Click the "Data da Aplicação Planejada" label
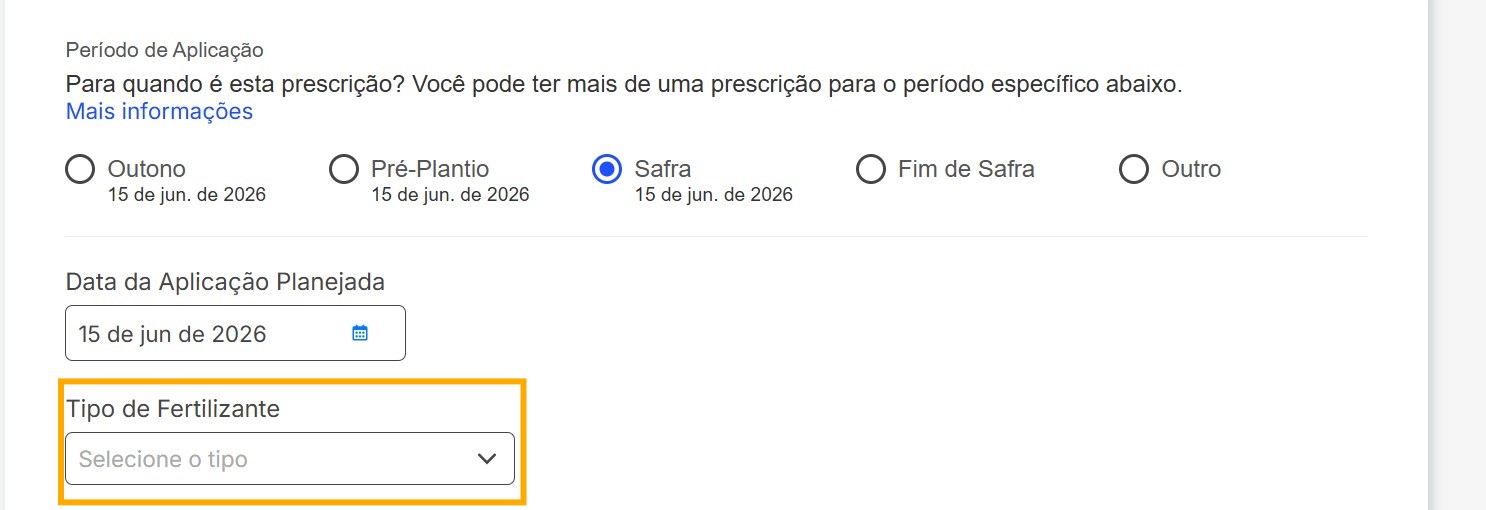1486x510 pixels. [225, 282]
